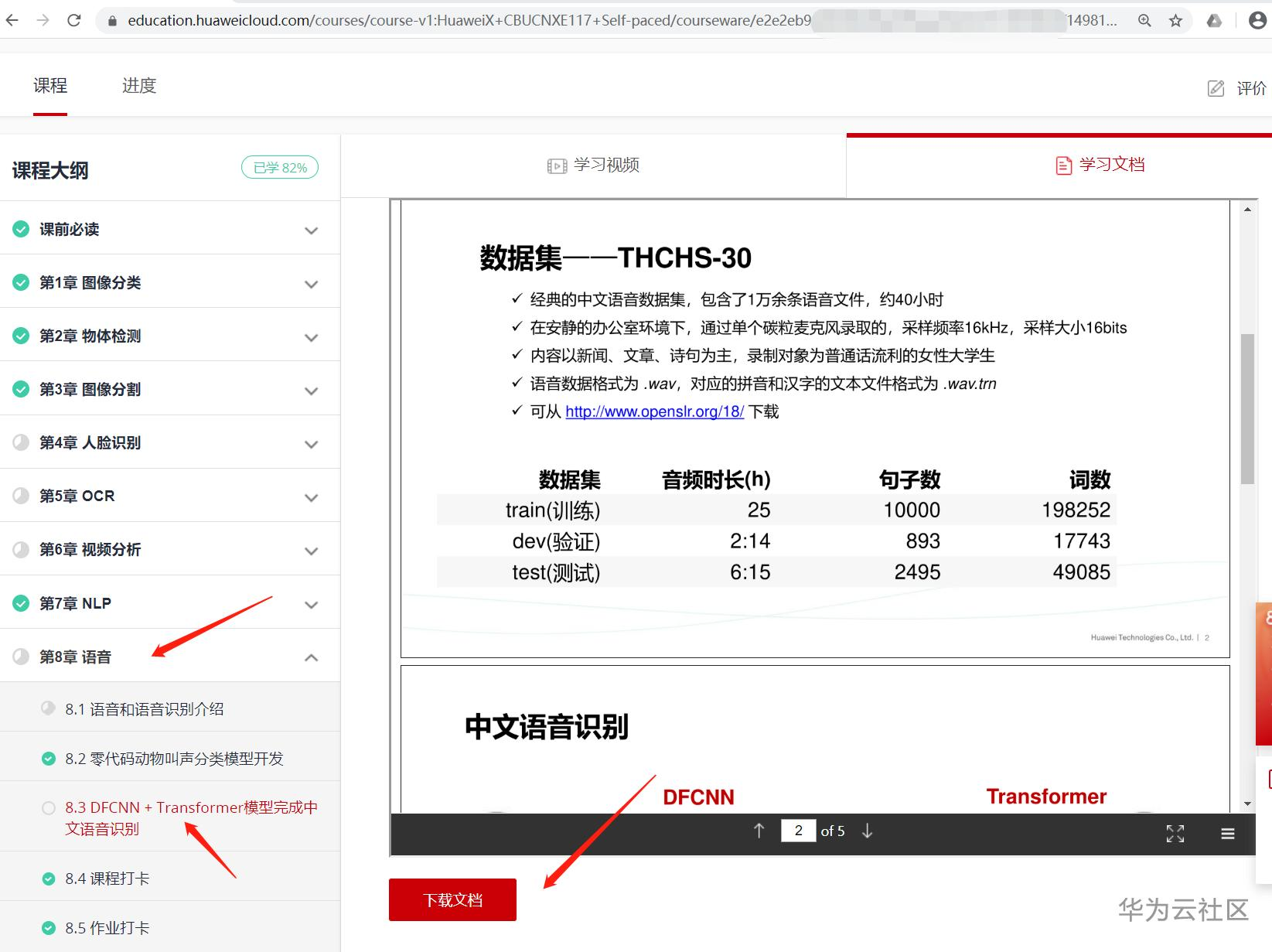Screen dimensions: 1272x952
Task: Click the 评价 link
Action: 1251,88
